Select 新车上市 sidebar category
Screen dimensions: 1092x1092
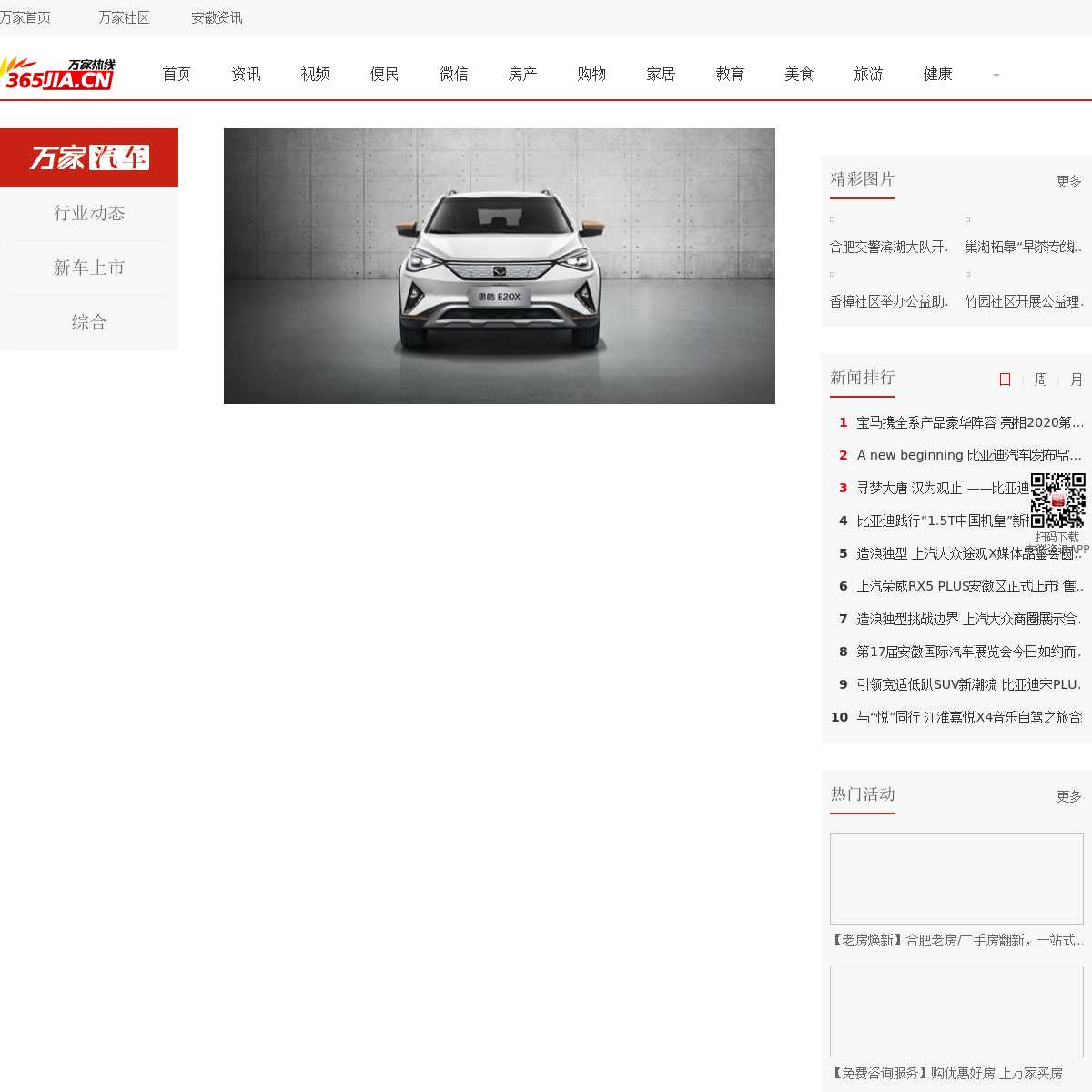(89, 268)
